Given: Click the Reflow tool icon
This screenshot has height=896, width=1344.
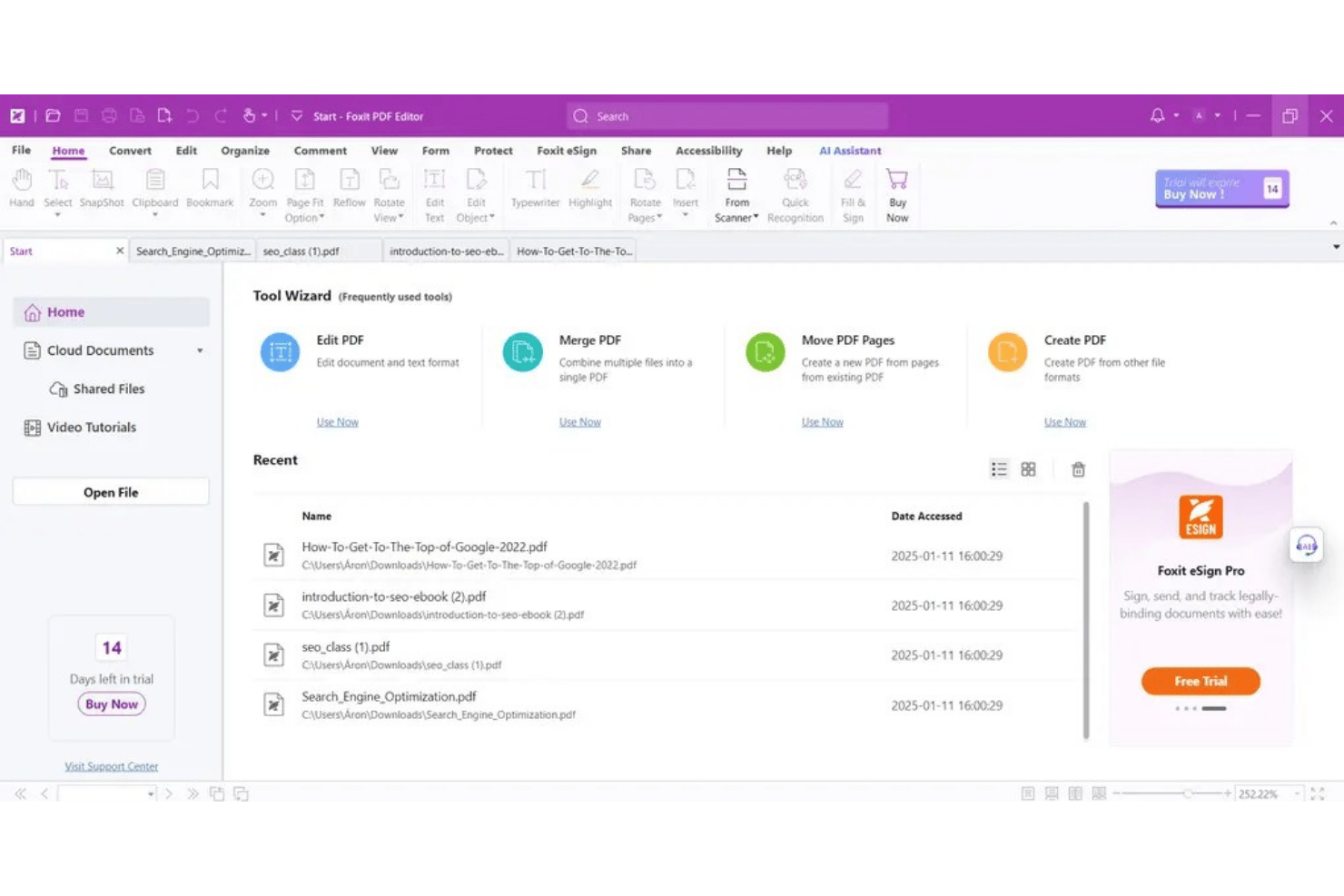Looking at the screenshot, I should pyautogui.click(x=350, y=180).
